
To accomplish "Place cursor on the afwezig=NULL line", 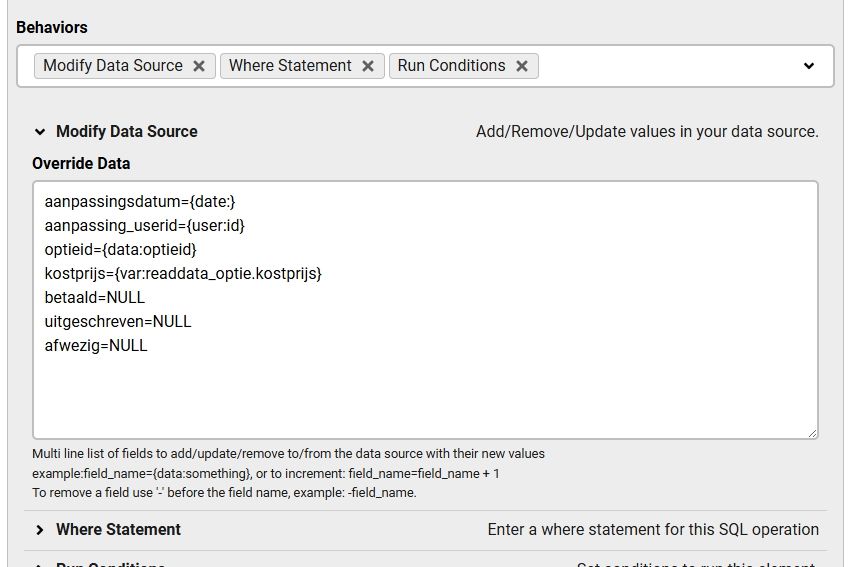I will tap(96, 346).
